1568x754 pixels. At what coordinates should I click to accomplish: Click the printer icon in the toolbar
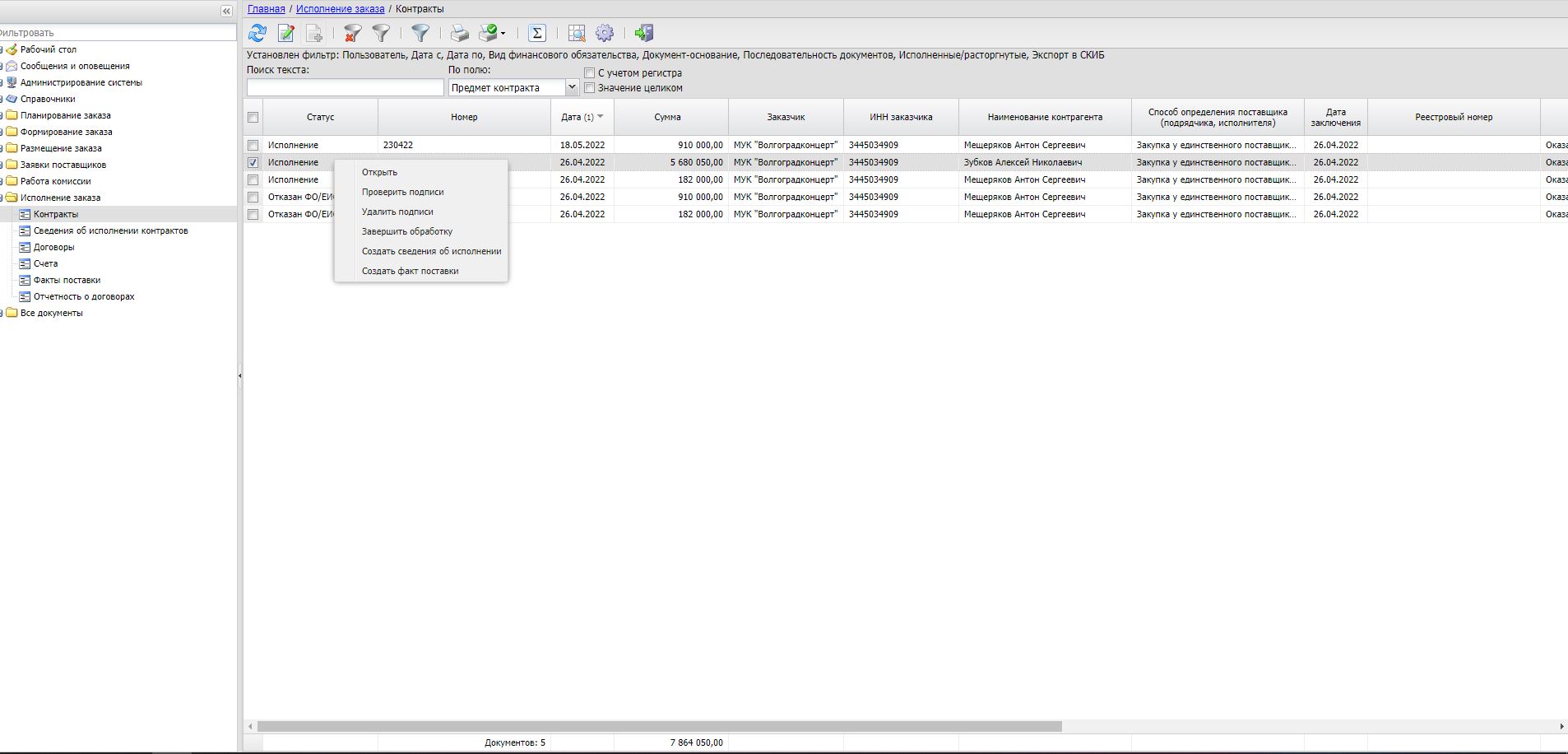(459, 33)
